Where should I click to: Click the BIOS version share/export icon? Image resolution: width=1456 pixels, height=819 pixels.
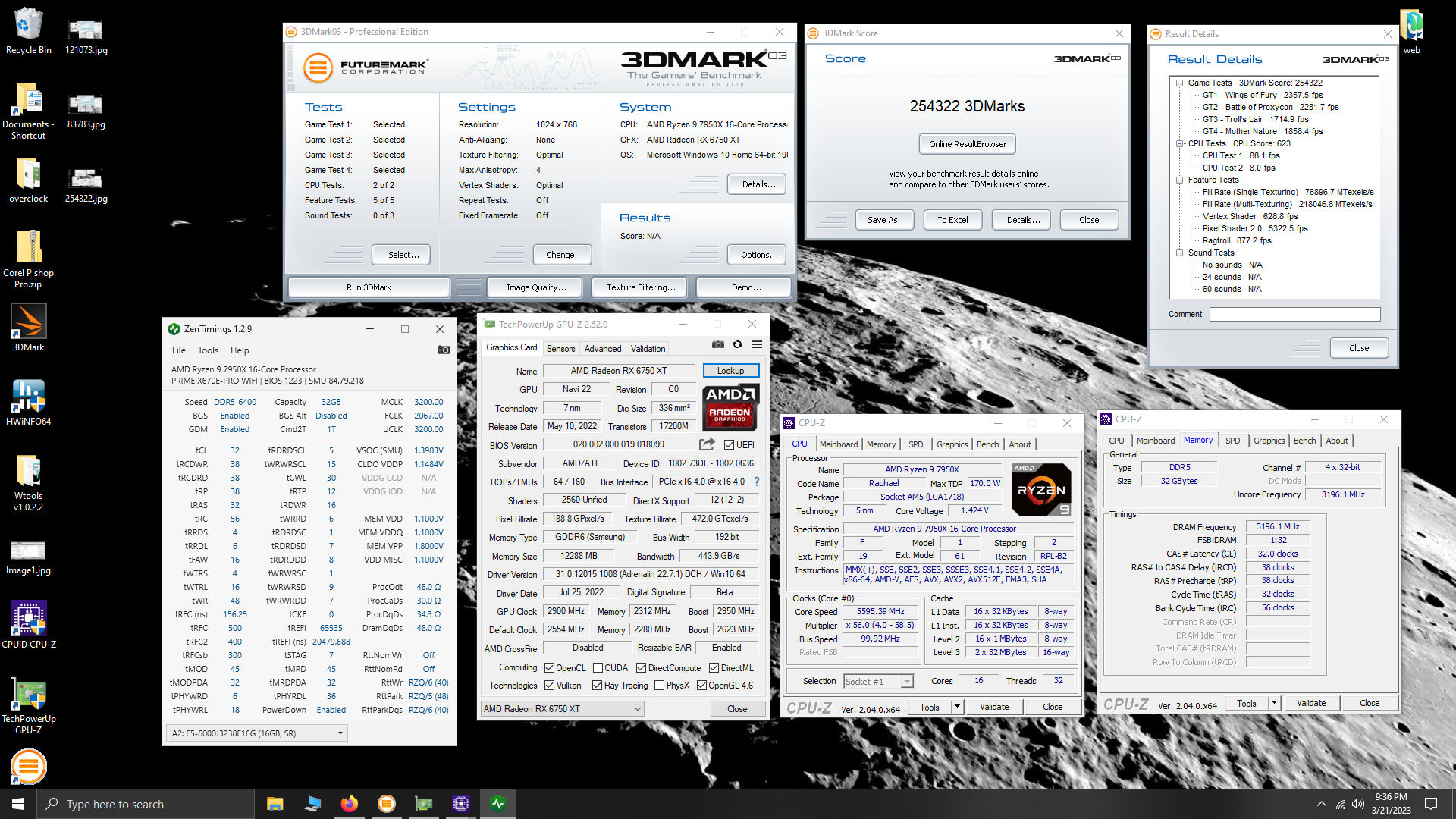pos(707,444)
